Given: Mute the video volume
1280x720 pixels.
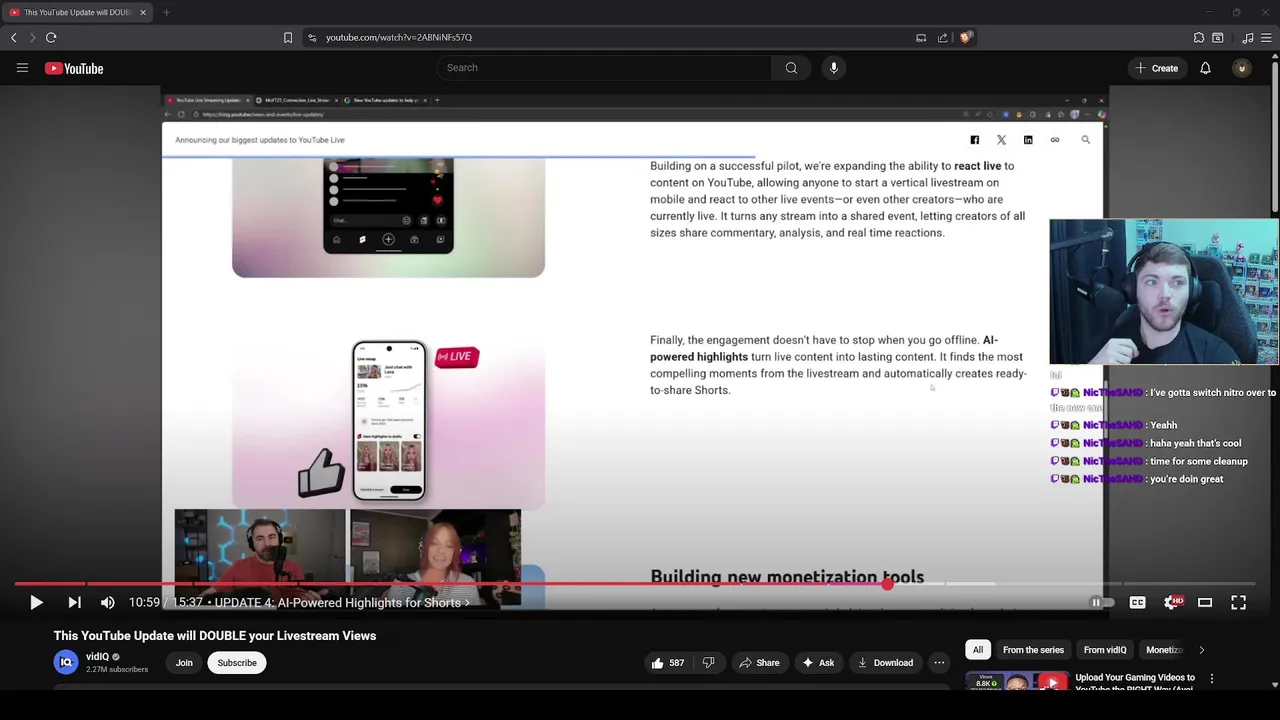Looking at the screenshot, I should (x=108, y=602).
